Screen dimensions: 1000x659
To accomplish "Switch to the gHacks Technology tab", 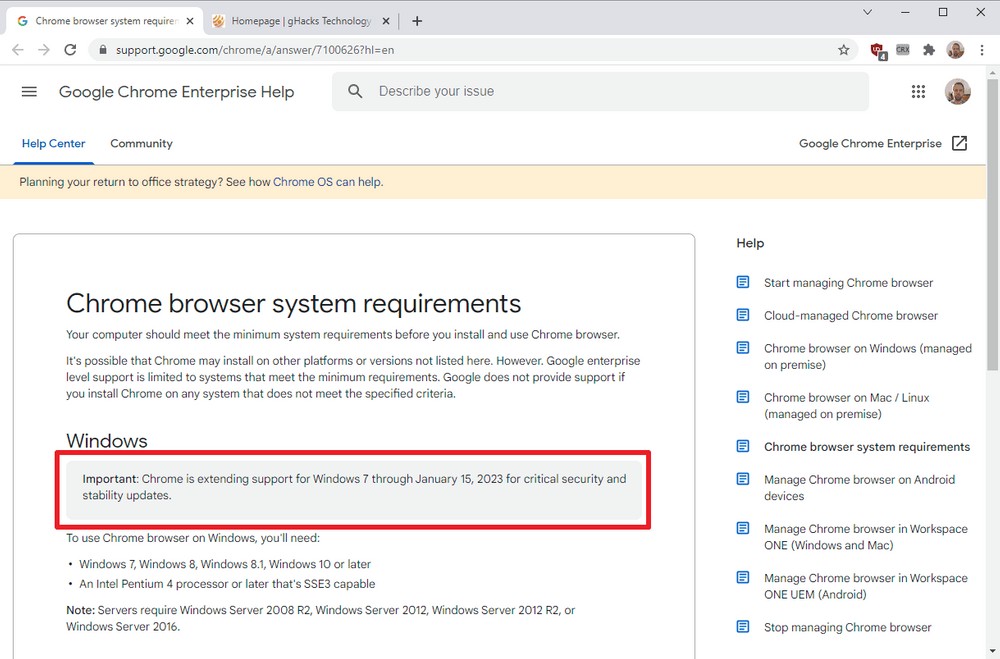I will click(300, 21).
